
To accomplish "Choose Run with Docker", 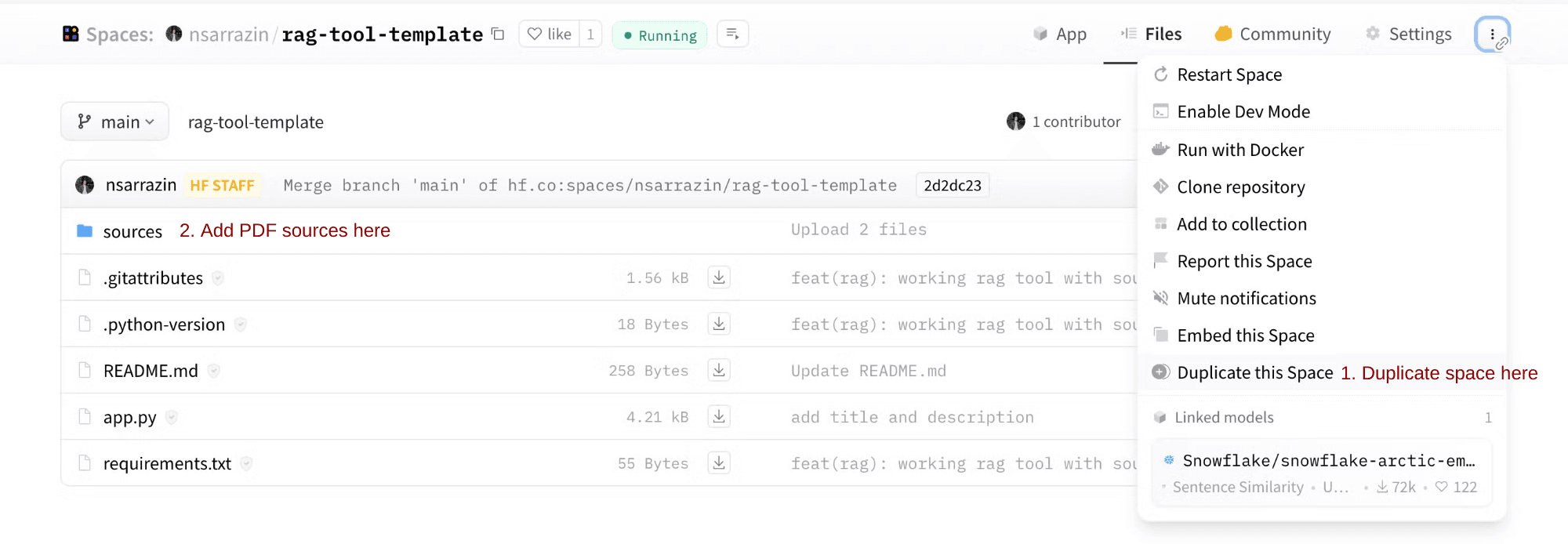I will point(1323,150).
